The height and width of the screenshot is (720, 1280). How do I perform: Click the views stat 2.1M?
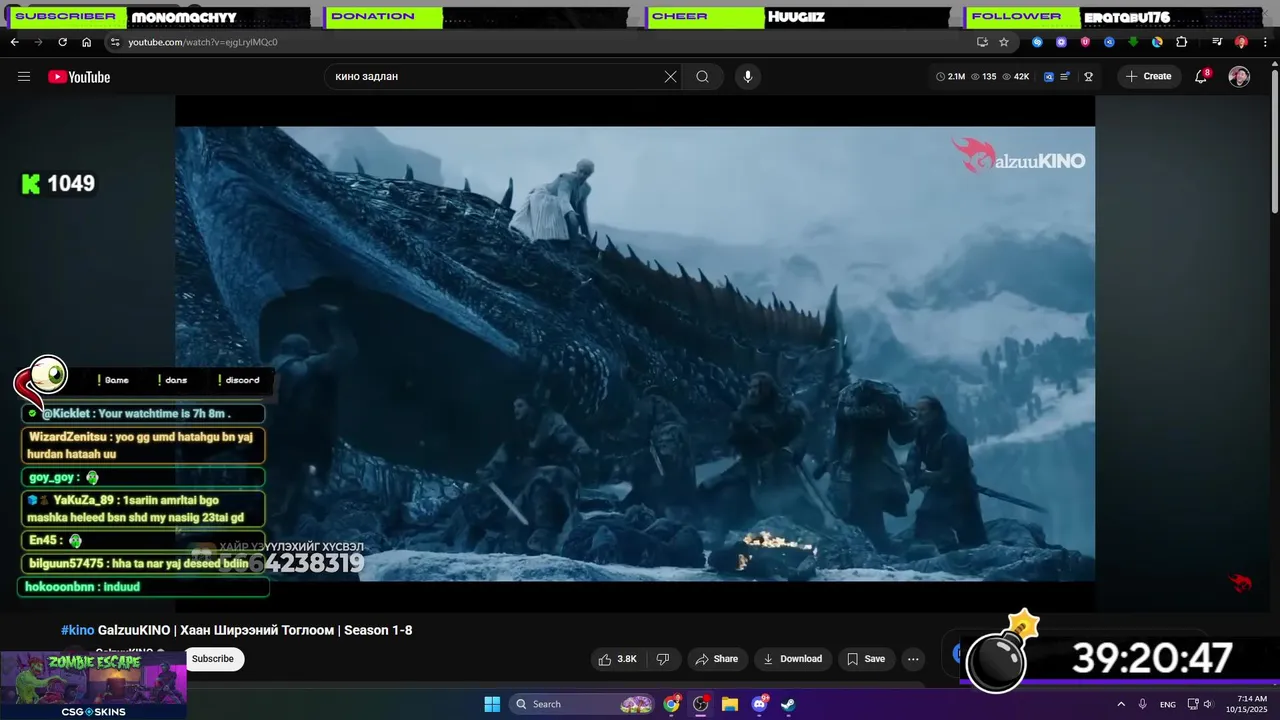click(950, 77)
